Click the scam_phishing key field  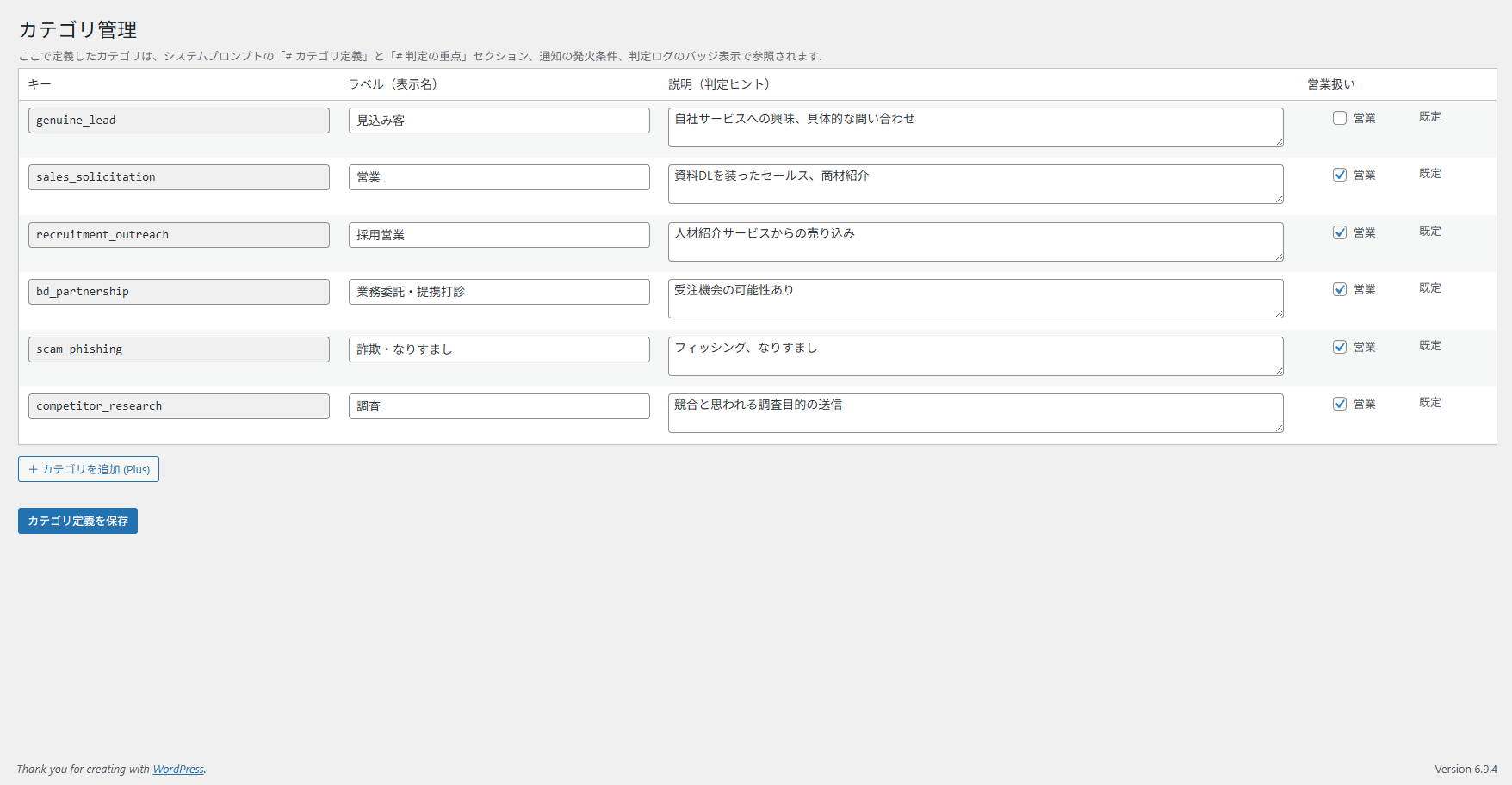pos(179,349)
